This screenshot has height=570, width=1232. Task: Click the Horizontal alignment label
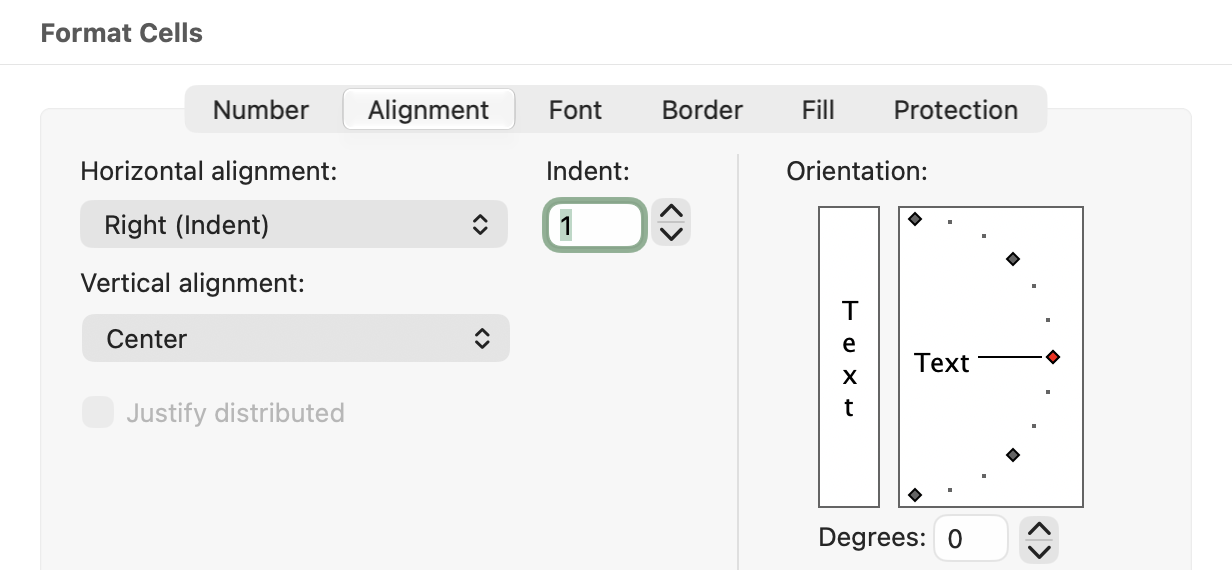209,171
